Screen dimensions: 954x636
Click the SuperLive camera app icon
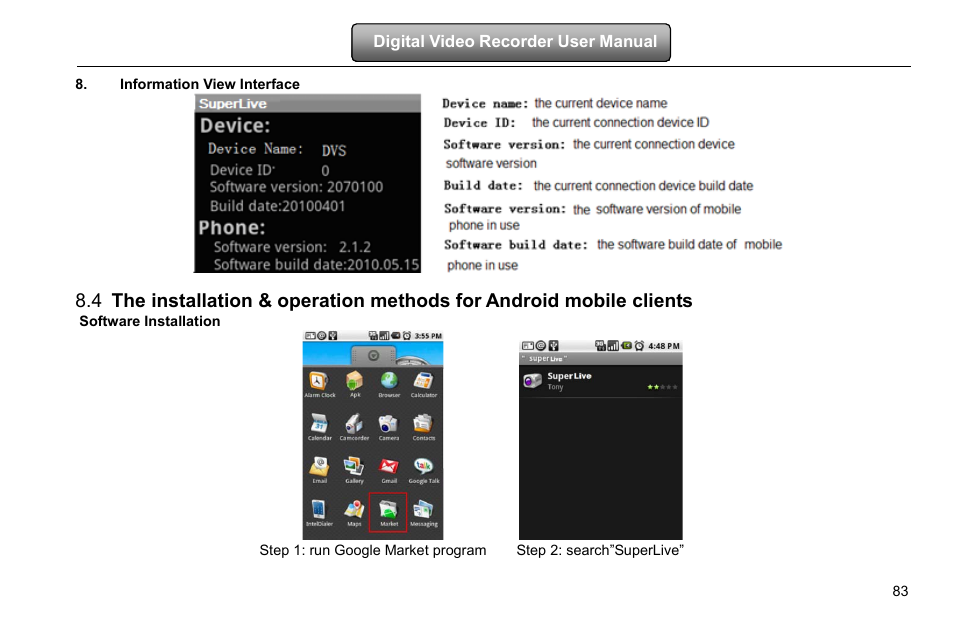pos(532,381)
